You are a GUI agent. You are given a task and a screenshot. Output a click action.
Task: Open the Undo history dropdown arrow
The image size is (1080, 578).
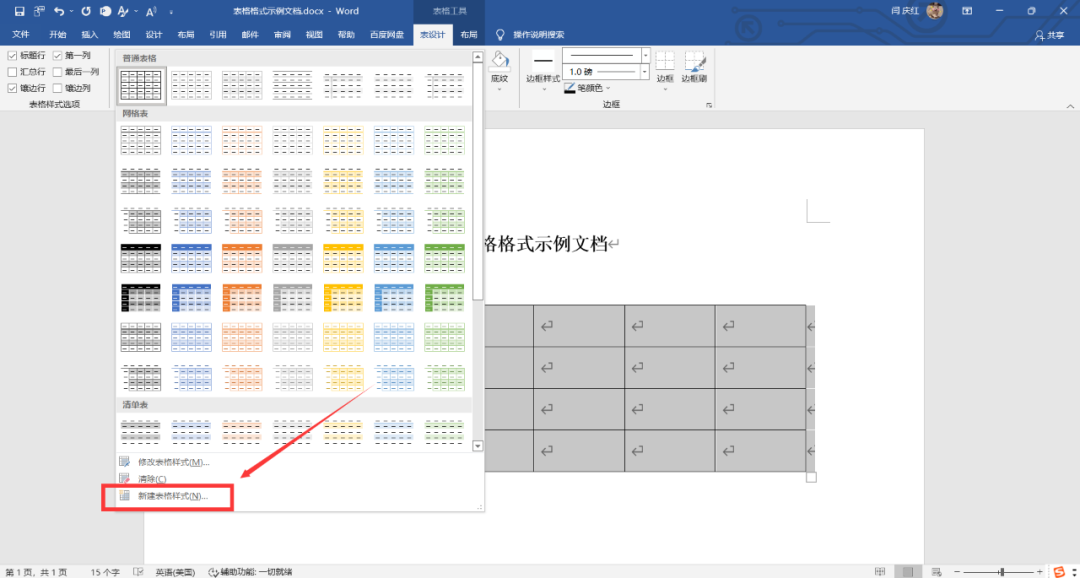tap(72, 12)
